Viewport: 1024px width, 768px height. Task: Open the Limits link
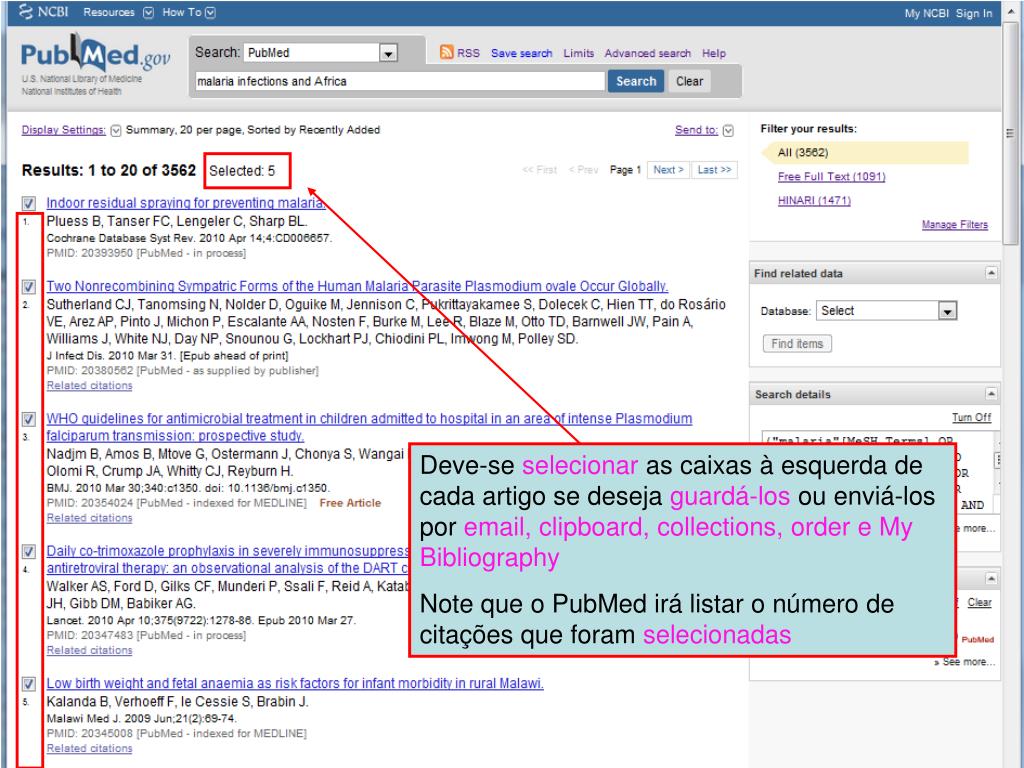[579, 54]
